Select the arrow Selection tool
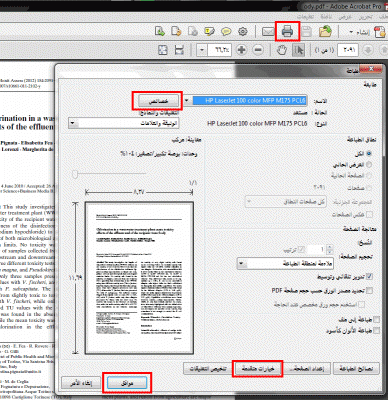 [298, 50]
